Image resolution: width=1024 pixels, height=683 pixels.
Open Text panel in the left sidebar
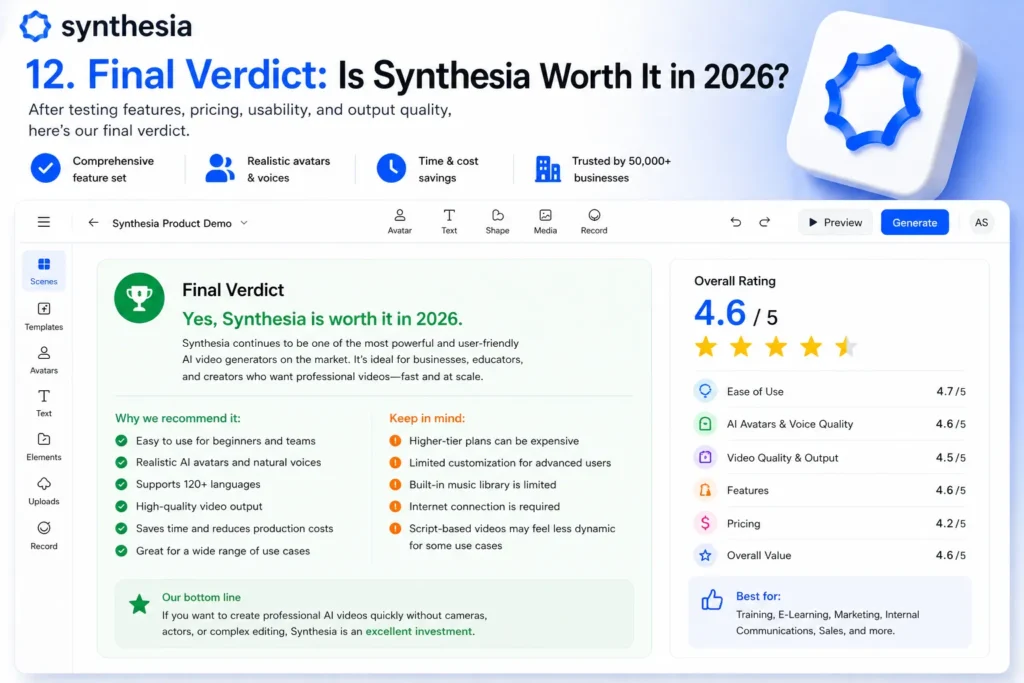44,404
